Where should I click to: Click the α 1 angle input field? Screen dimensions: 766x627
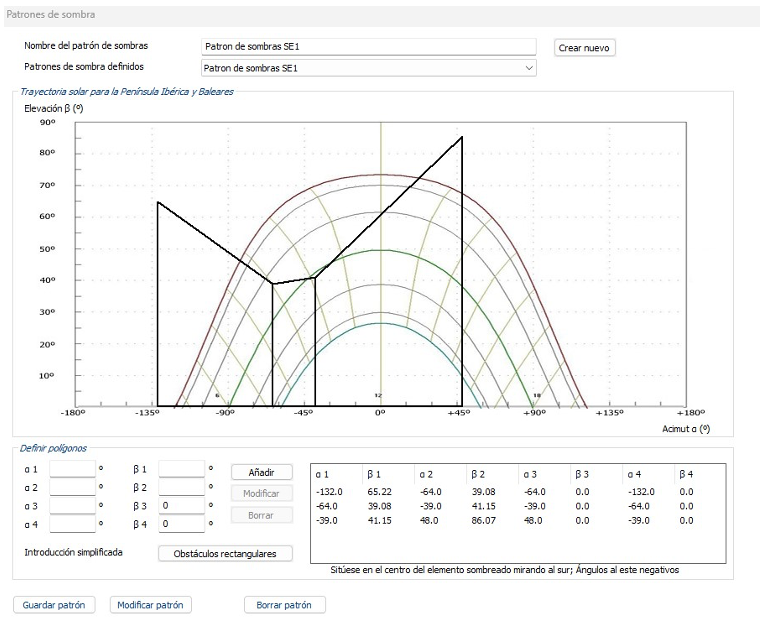click(x=72, y=468)
